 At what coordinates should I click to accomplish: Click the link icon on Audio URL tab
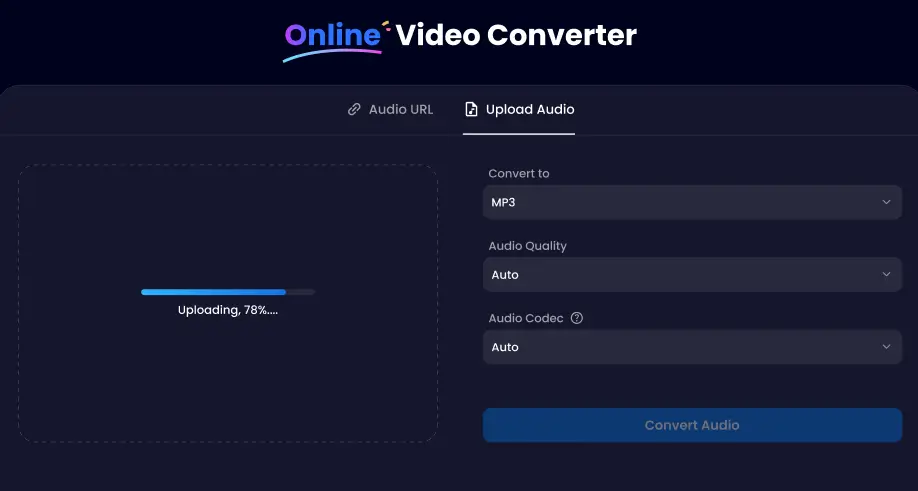pos(354,110)
